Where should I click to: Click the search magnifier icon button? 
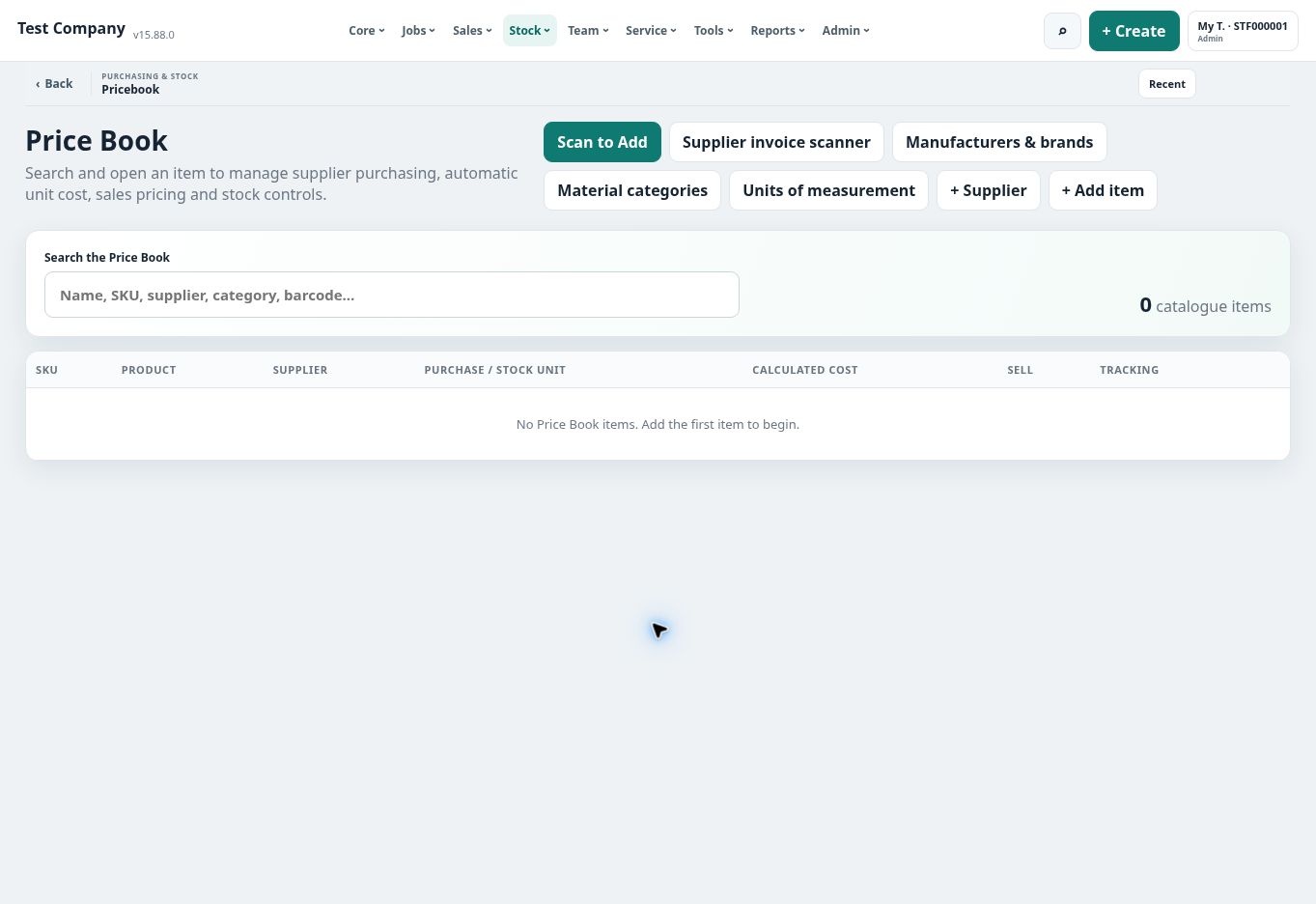click(1062, 31)
